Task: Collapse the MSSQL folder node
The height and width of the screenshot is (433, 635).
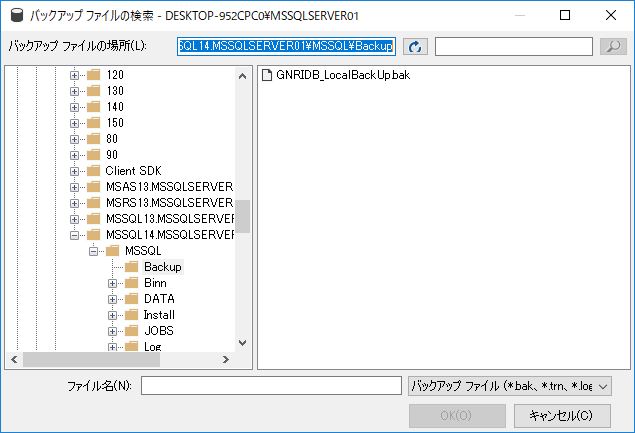Action: tap(94, 251)
